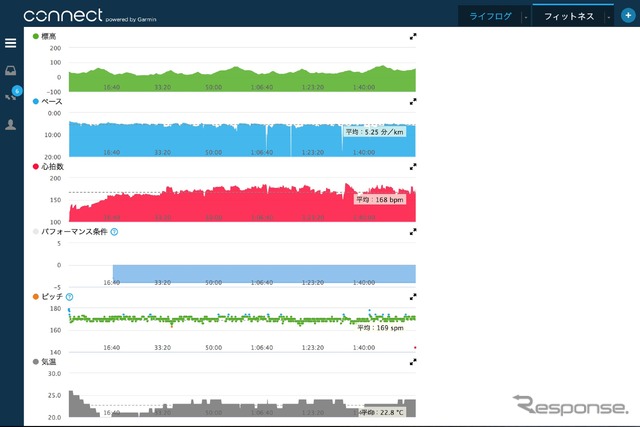
Task: Expand the ペース pace chart
Action: [413, 101]
